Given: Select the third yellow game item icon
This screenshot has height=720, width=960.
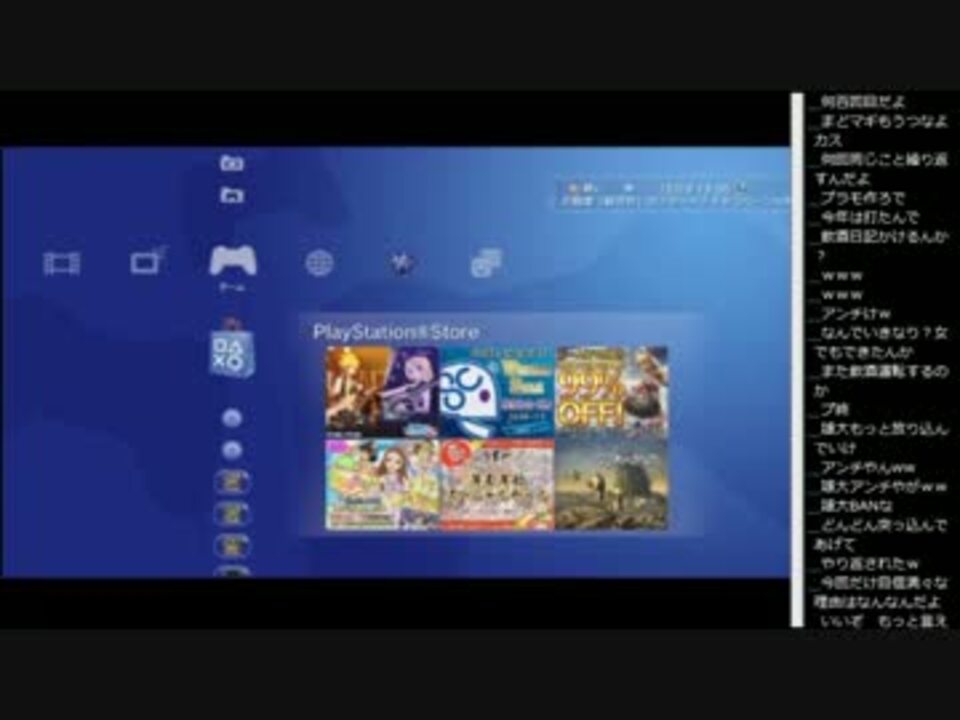Looking at the screenshot, I should pos(232,546).
